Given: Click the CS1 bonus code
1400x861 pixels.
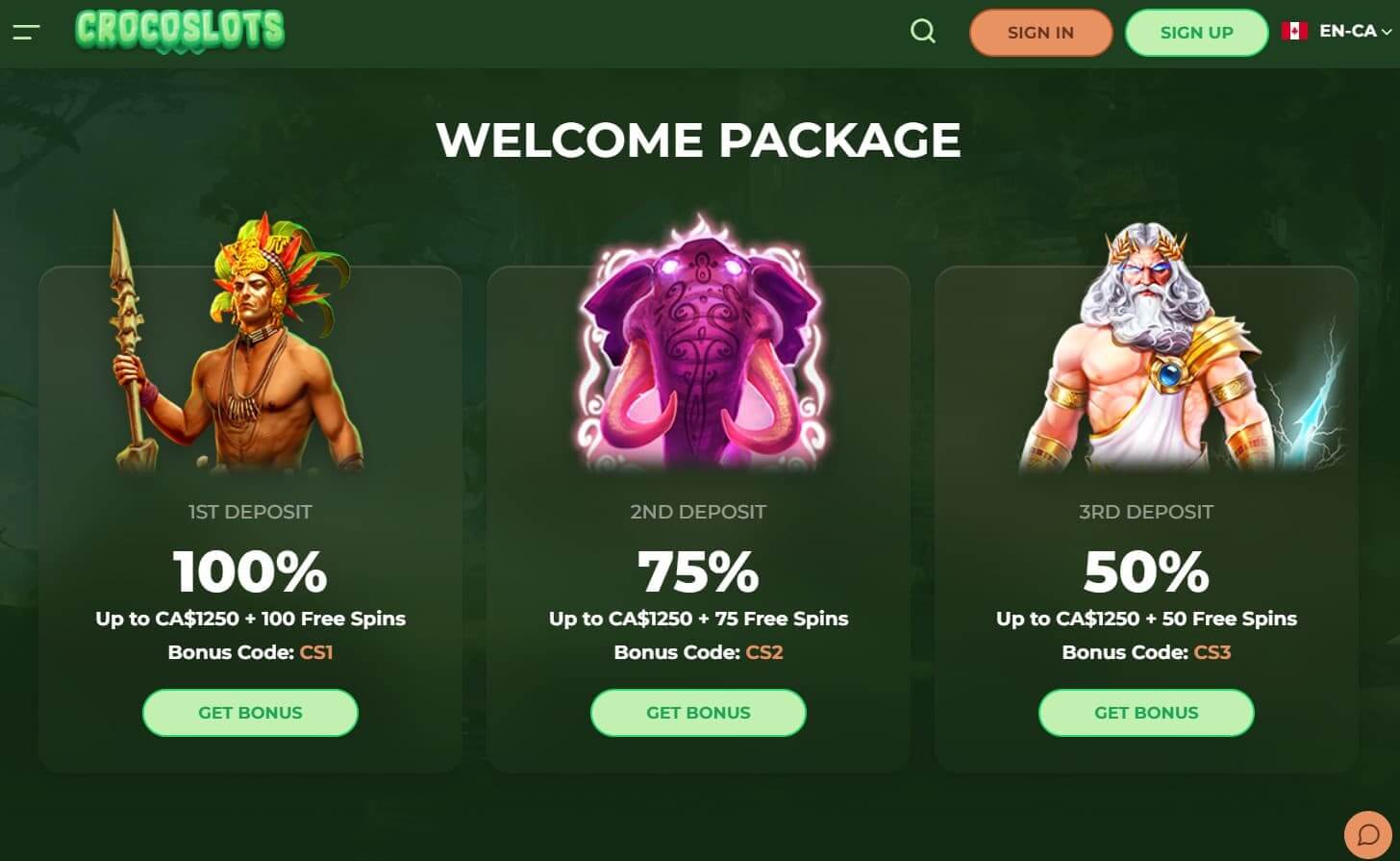Looking at the screenshot, I should click(316, 652).
